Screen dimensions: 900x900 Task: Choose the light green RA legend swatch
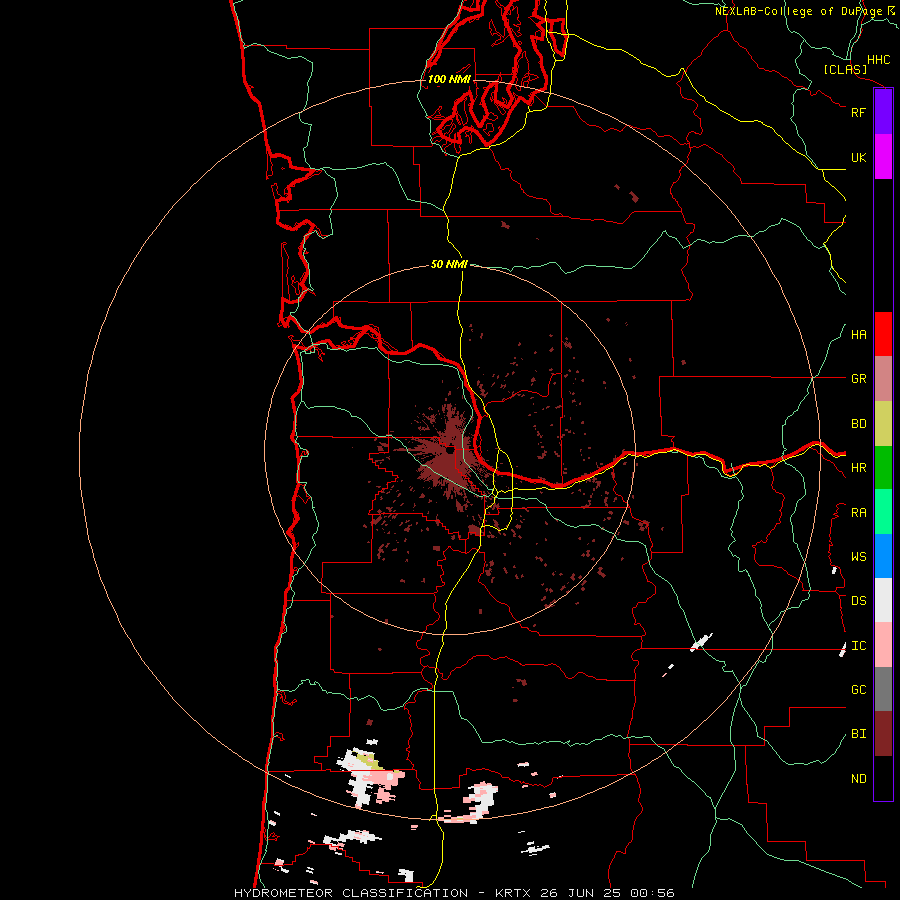[x=883, y=512]
